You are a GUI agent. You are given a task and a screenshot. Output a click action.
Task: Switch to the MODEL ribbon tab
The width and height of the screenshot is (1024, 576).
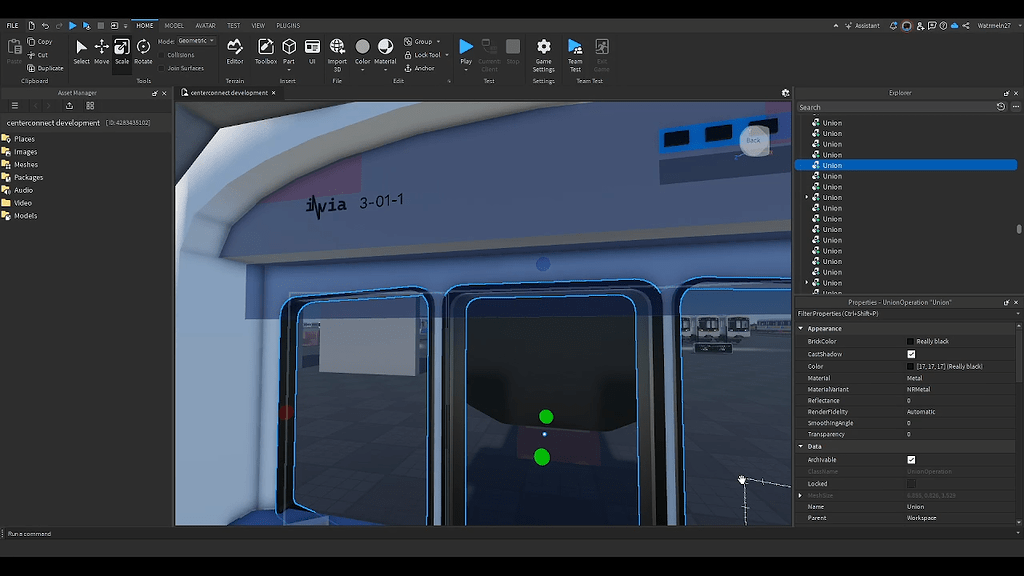click(173, 25)
